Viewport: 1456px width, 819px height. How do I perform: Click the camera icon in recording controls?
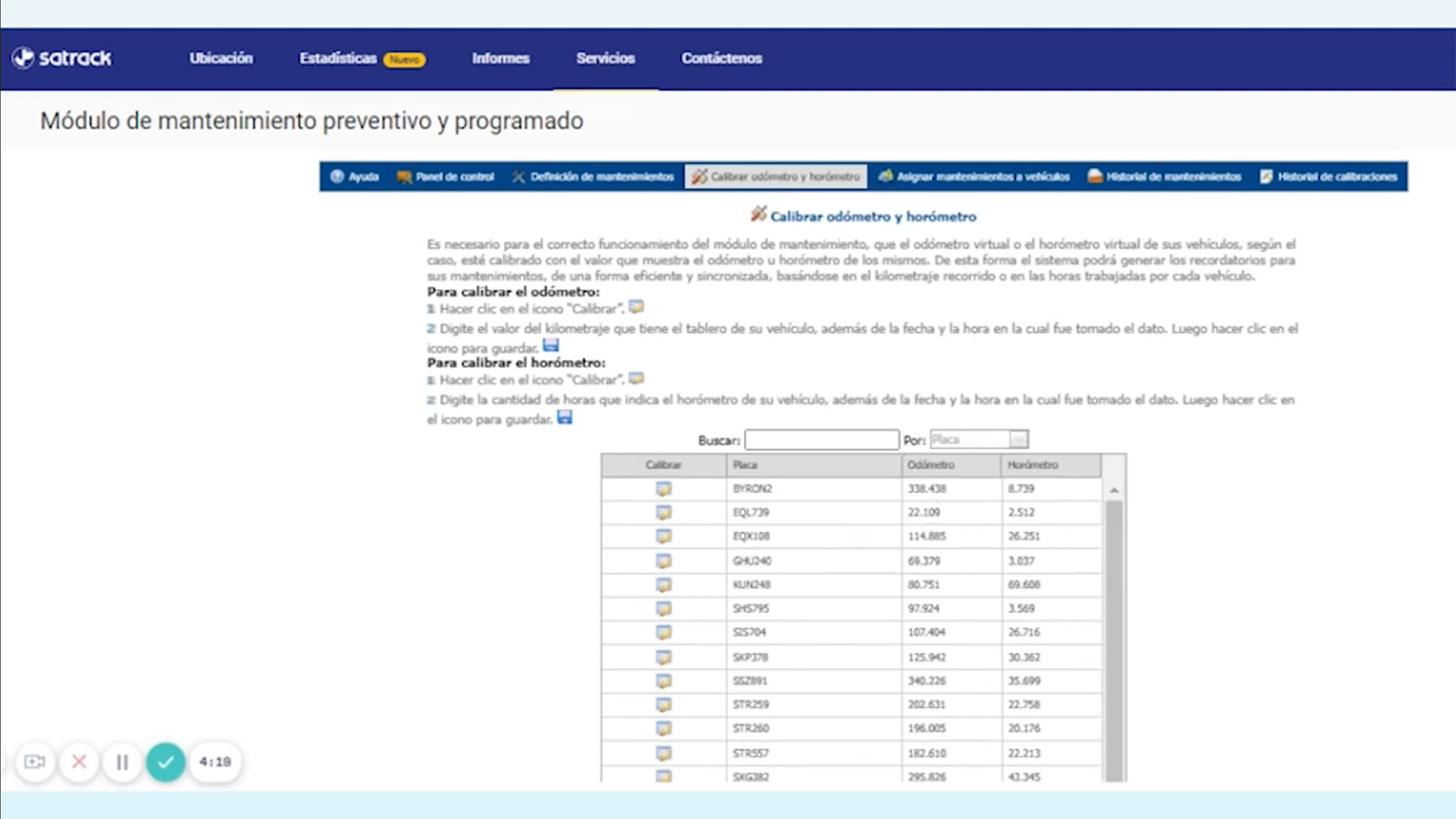coord(35,762)
